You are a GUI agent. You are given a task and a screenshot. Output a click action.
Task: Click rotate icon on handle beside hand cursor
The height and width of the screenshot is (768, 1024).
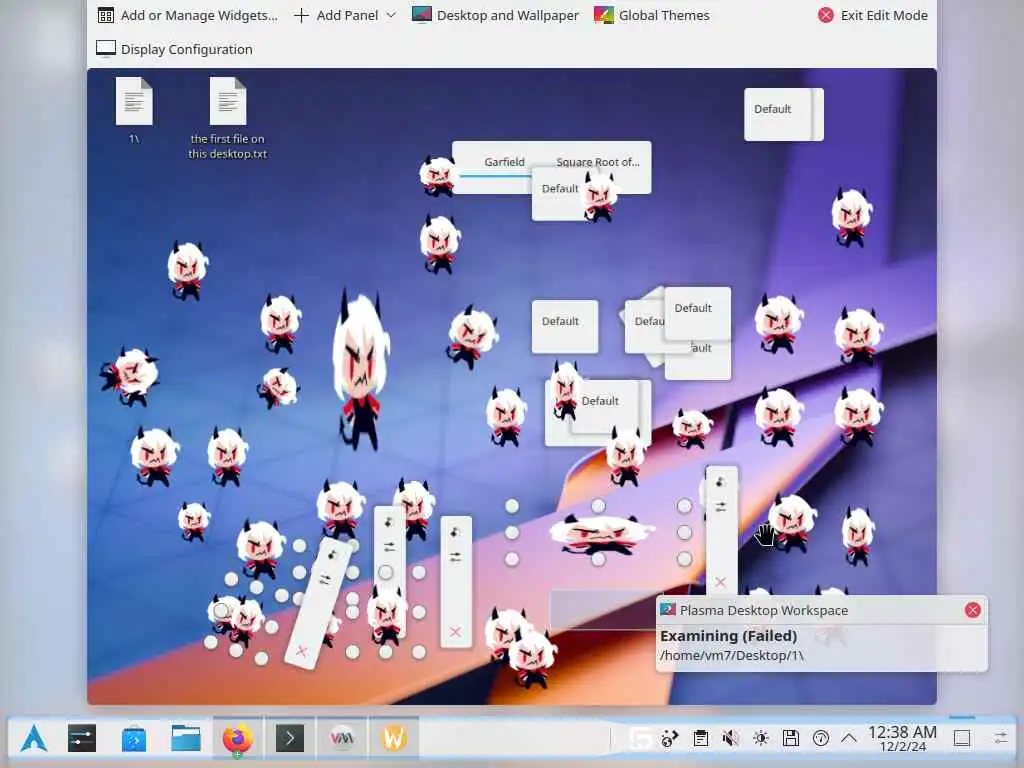point(720,483)
